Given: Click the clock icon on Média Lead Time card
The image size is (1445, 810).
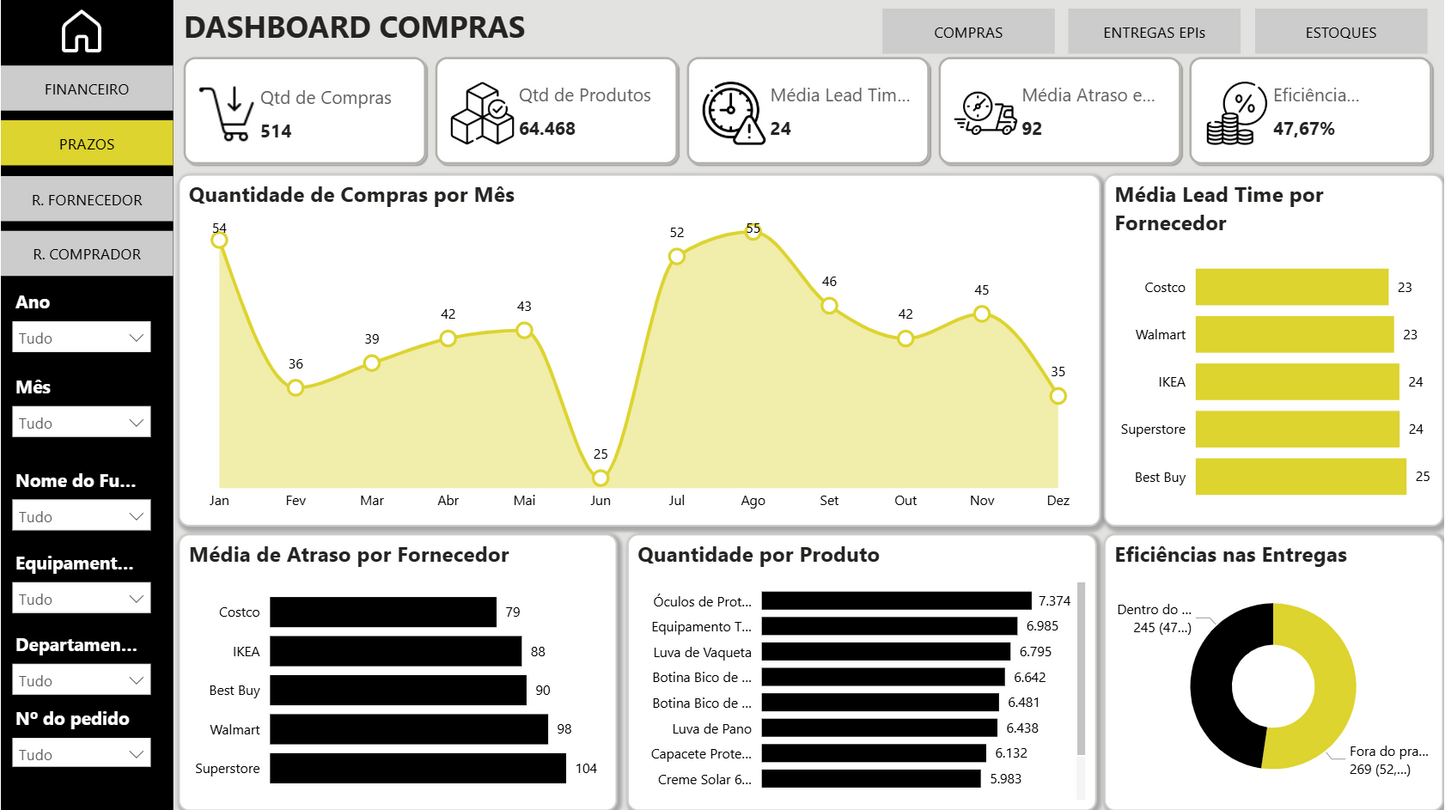Looking at the screenshot, I should tap(731, 108).
